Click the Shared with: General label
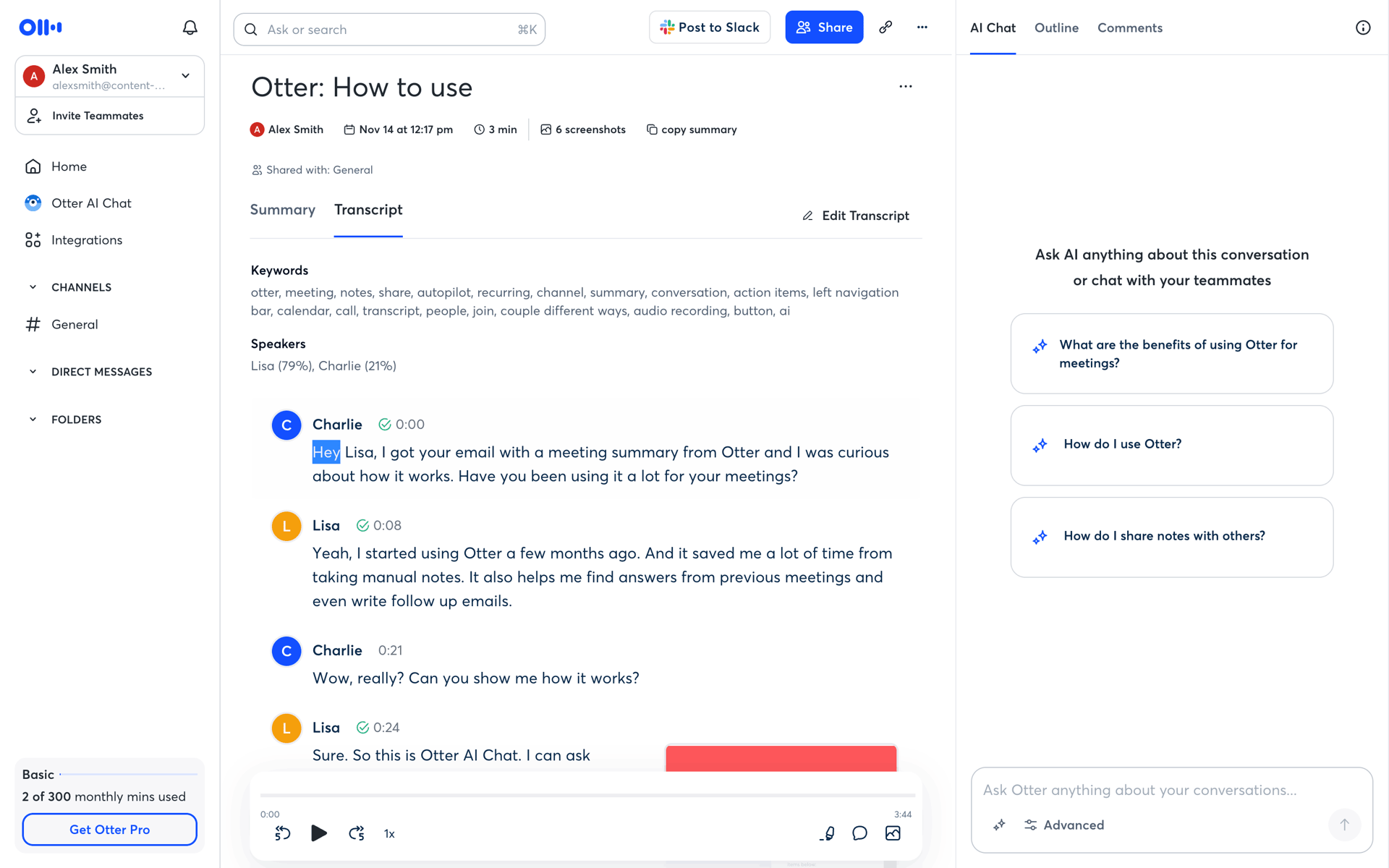The image size is (1389, 868). 312,170
